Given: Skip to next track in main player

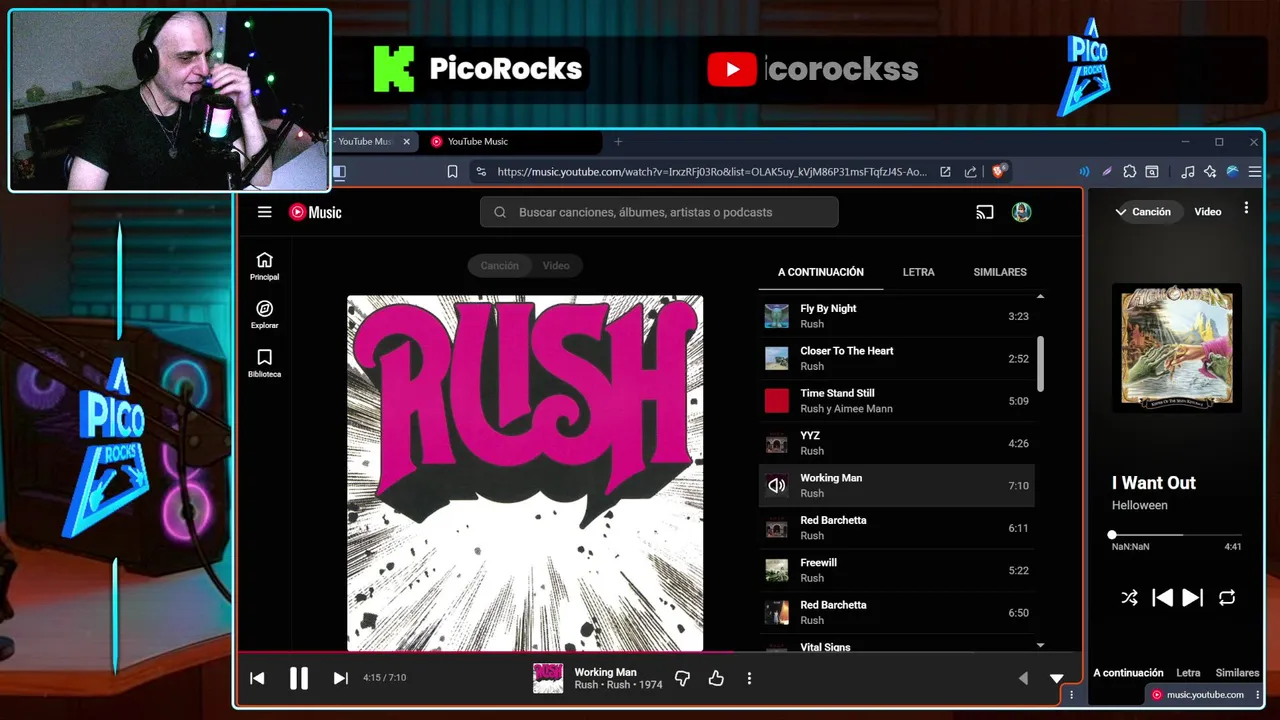Looking at the screenshot, I should pyautogui.click(x=340, y=678).
